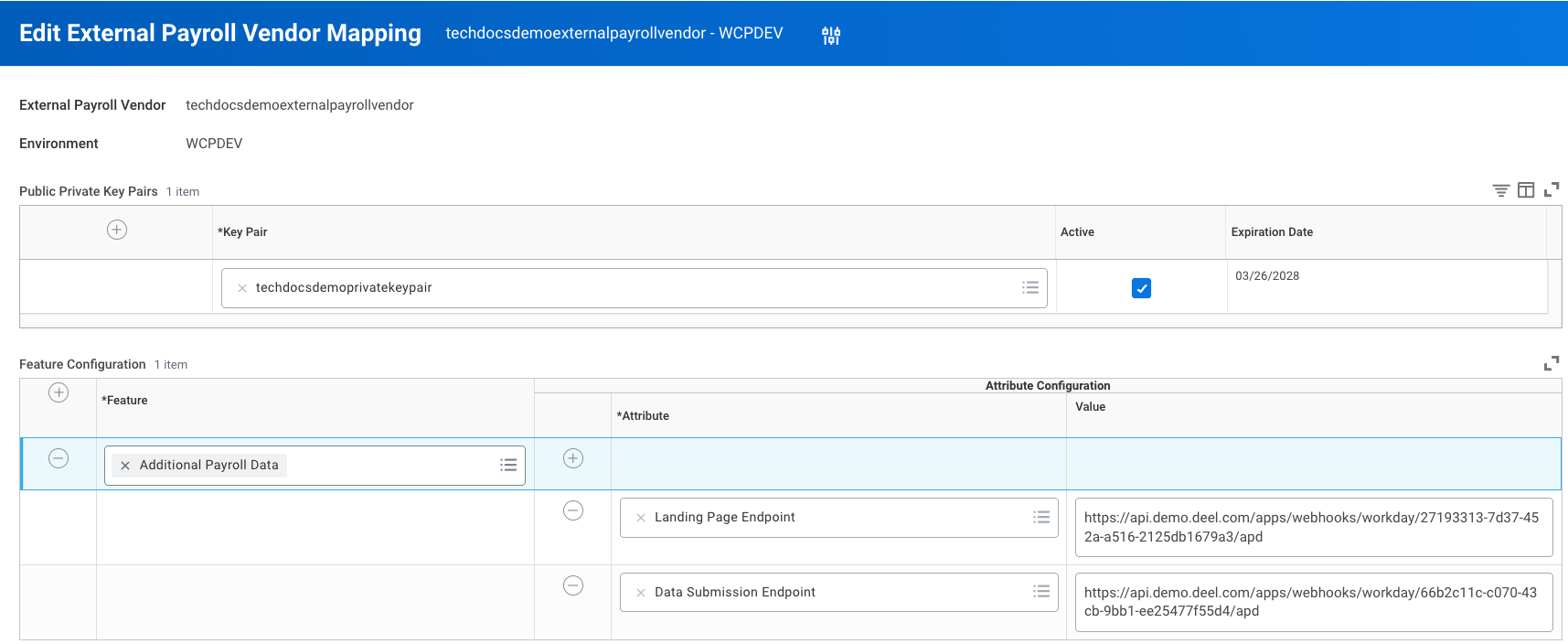
Task: Click the Public Private Key Pairs heading
Action: [89, 191]
